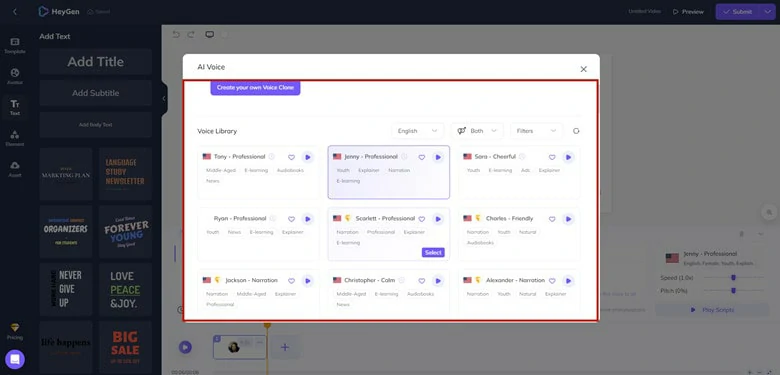Favorite the Christopher - Calm voice
The width and height of the screenshot is (780, 375).
point(422,281)
